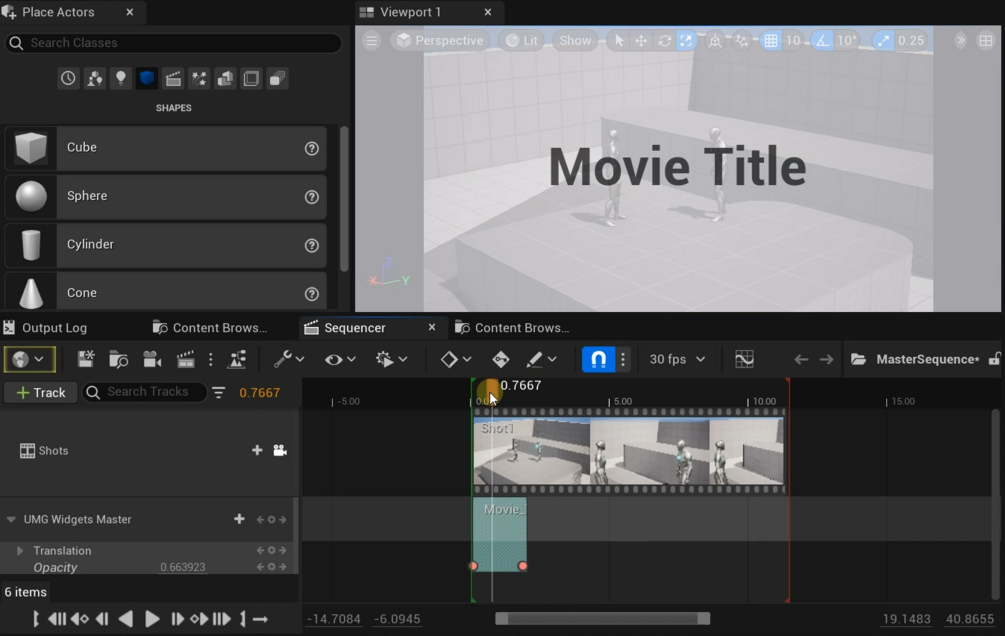Open the 30 fps frame rate dropdown
The height and width of the screenshot is (636, 1005).
click(678, 358)
